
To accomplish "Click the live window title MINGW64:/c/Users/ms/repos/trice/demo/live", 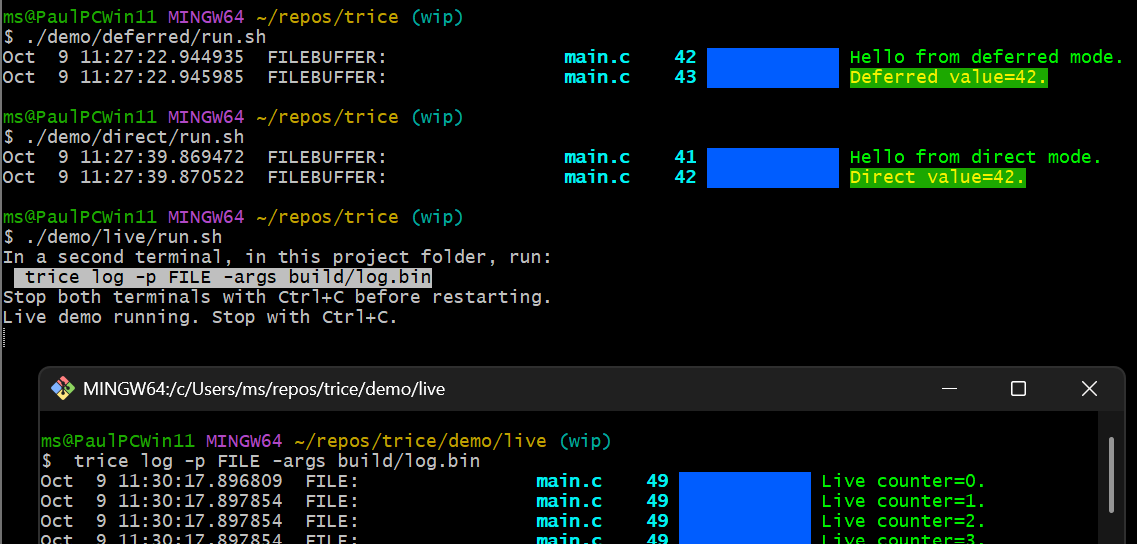I will click(x=264, y=390).
